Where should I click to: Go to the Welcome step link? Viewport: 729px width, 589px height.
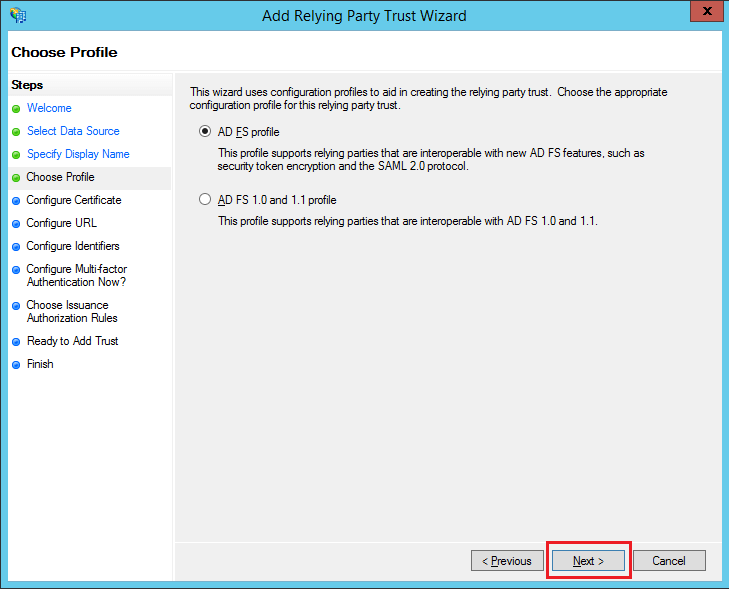pos(49,108)
